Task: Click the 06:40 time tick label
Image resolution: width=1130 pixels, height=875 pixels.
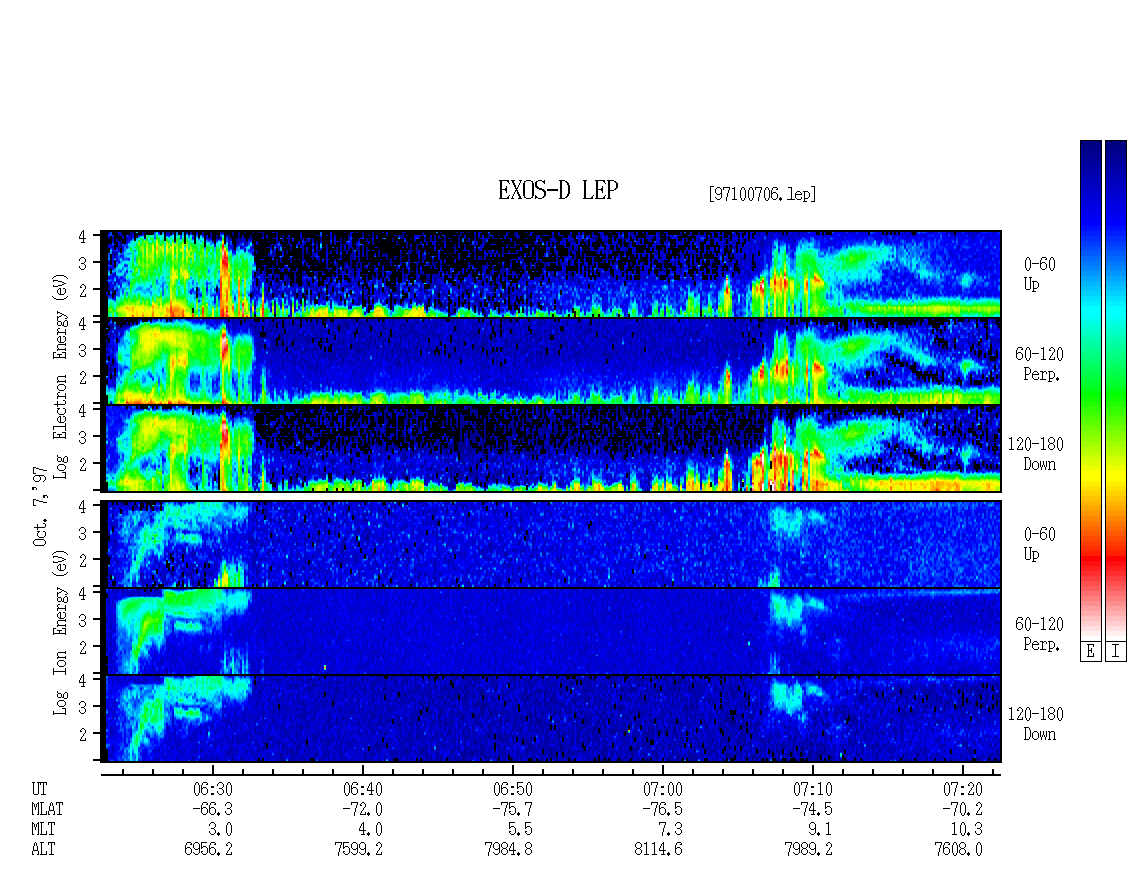Action: pos(362,789)
